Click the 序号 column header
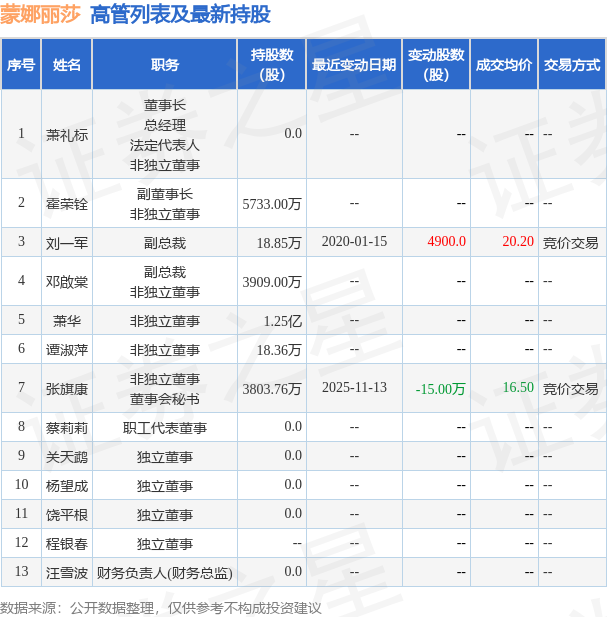The height and width of the screenshot is (617, 607). [21, 65]
